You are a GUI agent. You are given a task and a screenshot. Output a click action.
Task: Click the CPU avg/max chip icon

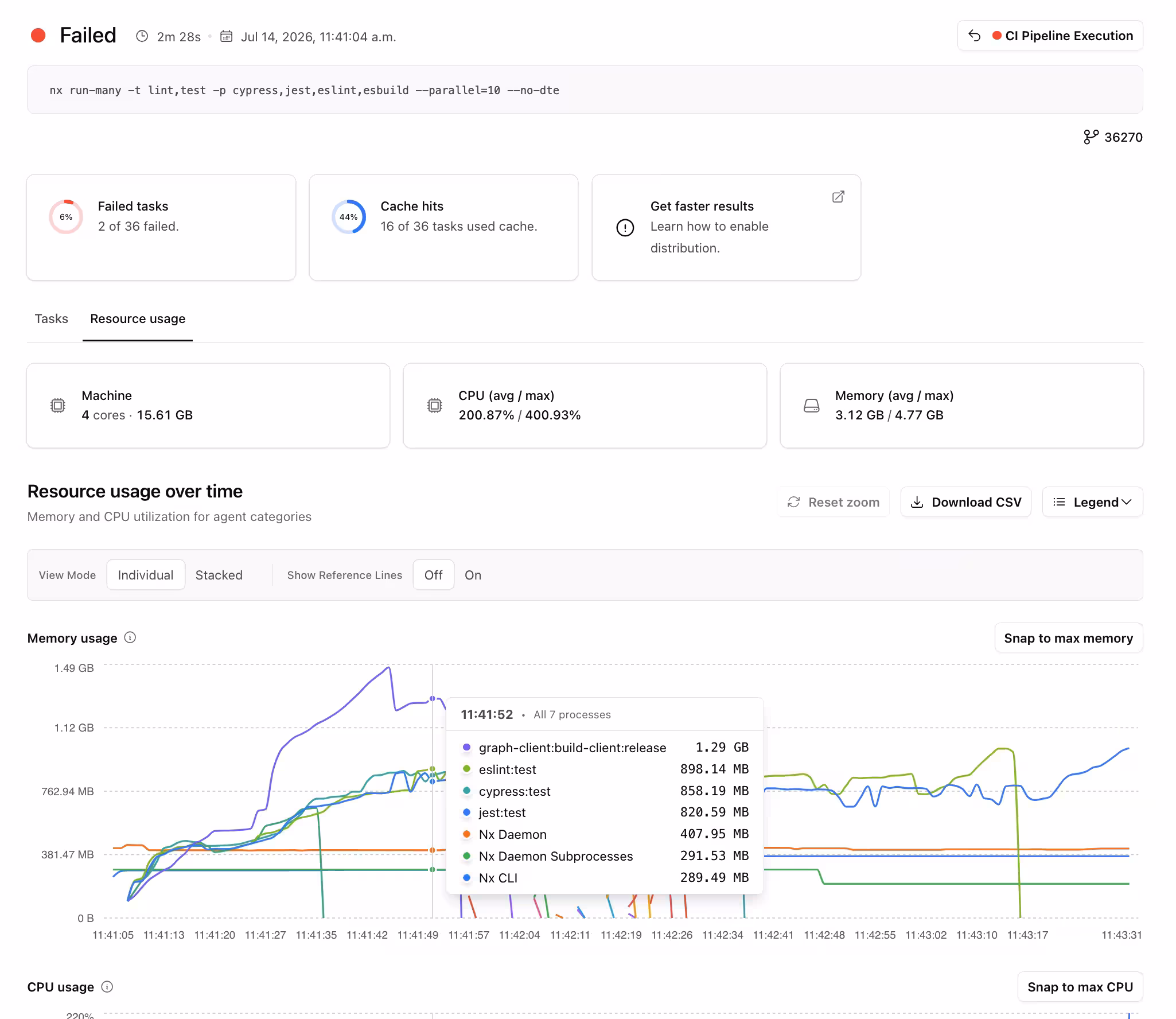[x=435, y=406]
